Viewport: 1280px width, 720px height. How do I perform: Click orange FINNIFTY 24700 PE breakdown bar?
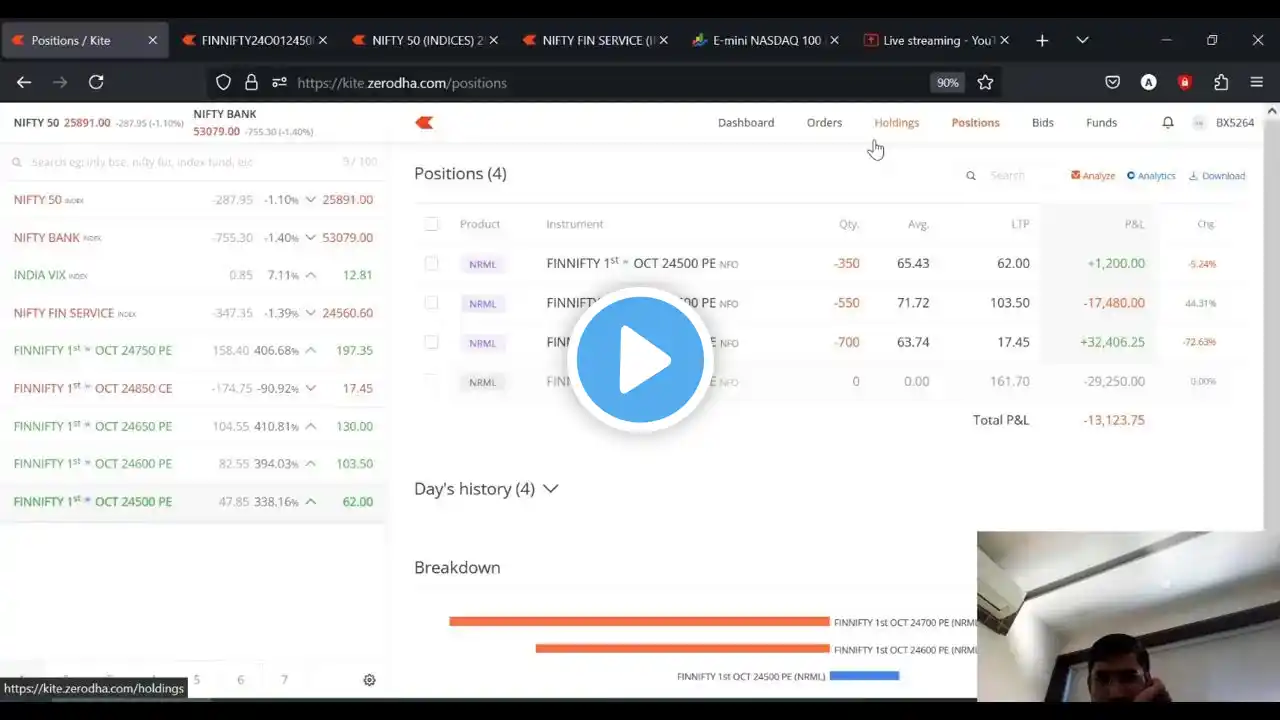pyautogui.click(x=639, y=622)
